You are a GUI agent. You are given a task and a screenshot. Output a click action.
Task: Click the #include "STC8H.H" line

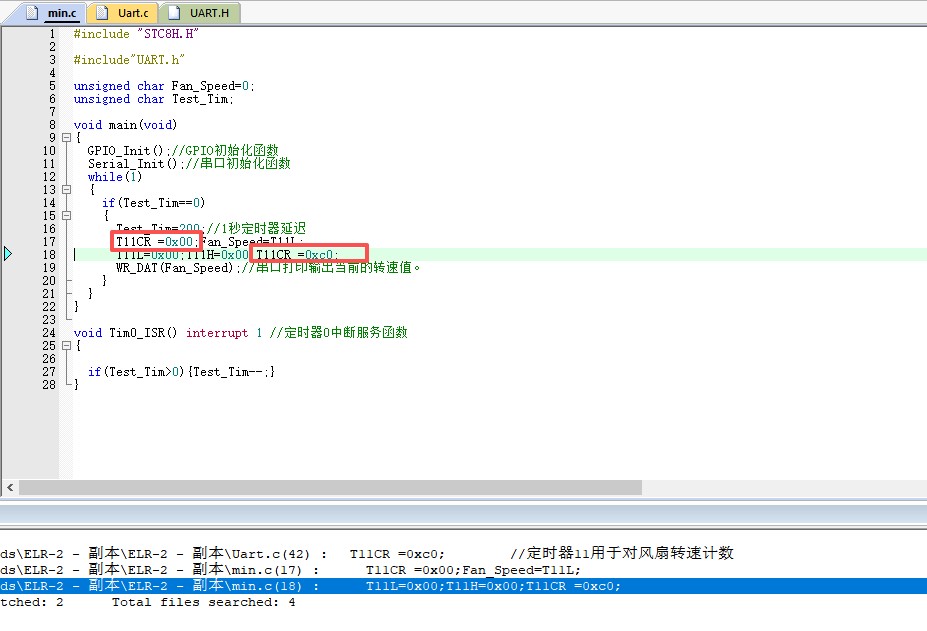pyautogui.click(x=136, y=34)
